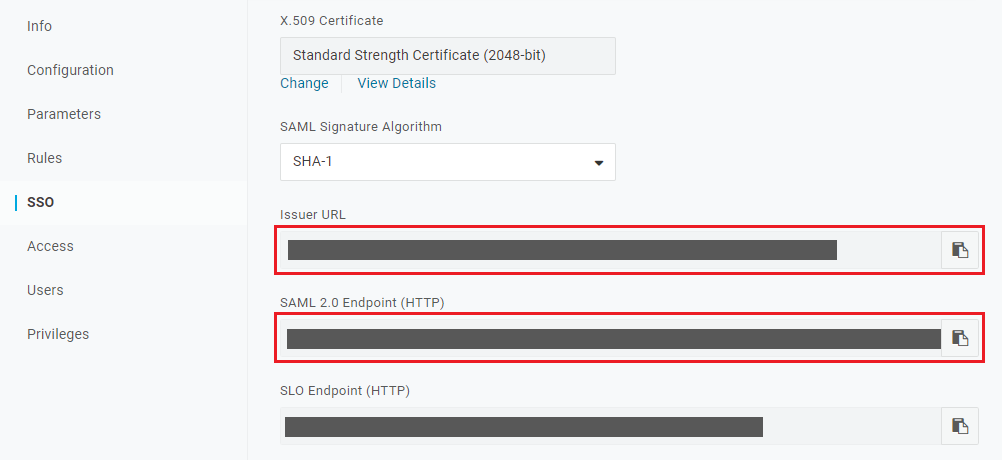Image resolution: width=1002 pixels, height=460 pixels.
Task: Open the SAML Signature Algorithm dropdown
Action: pos(448,162)
